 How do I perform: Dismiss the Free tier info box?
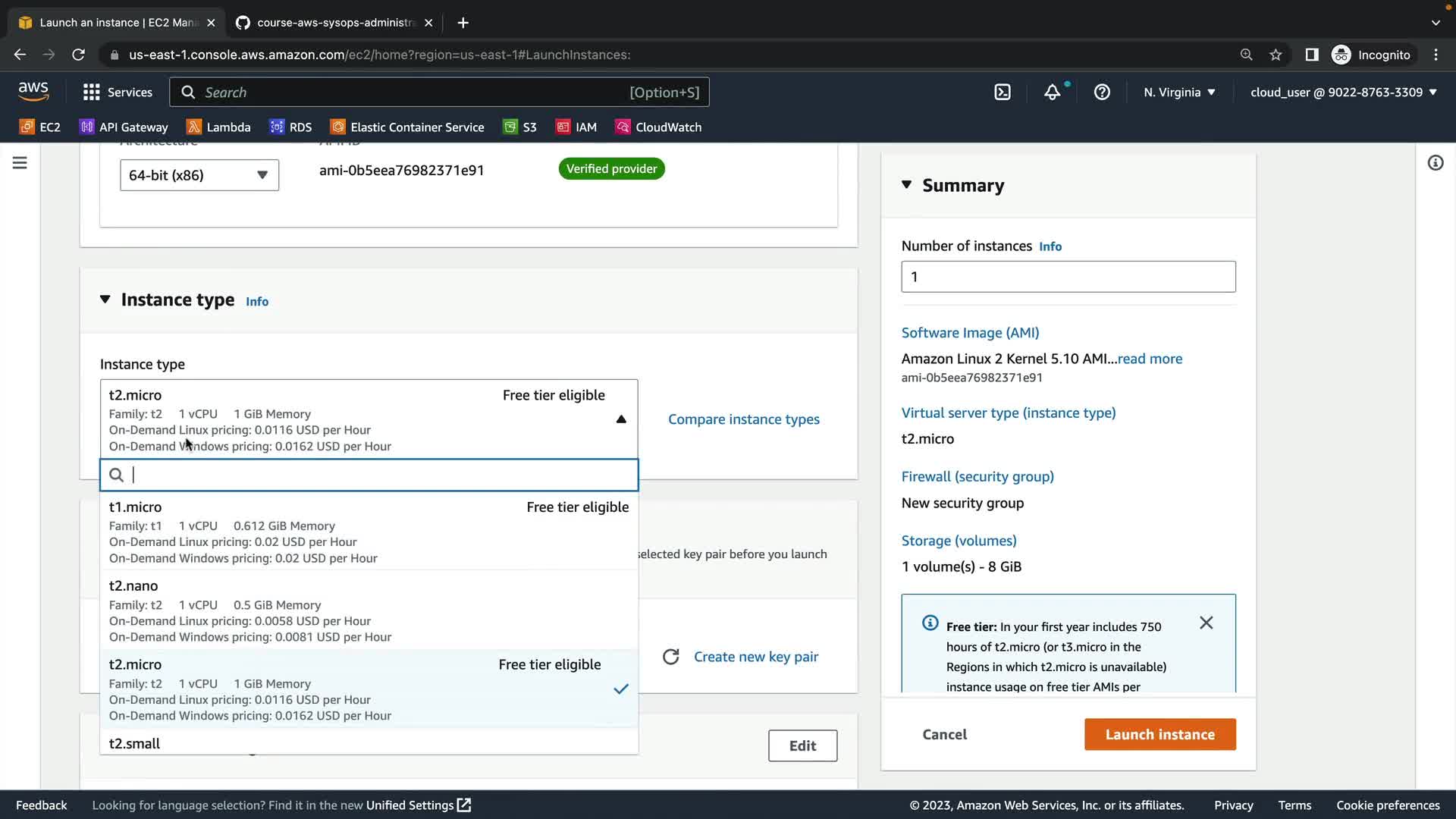tap(1206, 623)
